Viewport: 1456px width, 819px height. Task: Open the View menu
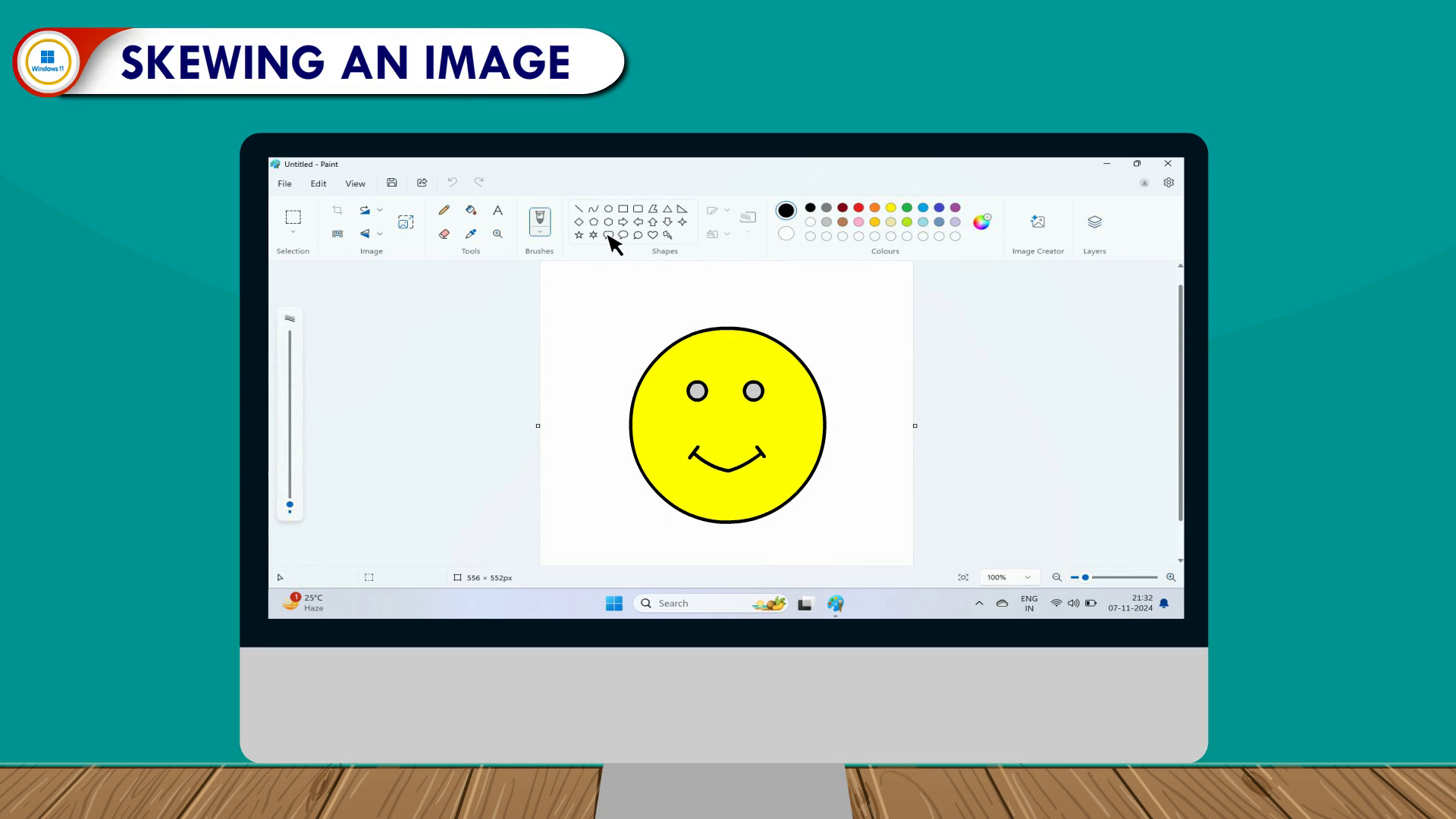tap(355, 184)
